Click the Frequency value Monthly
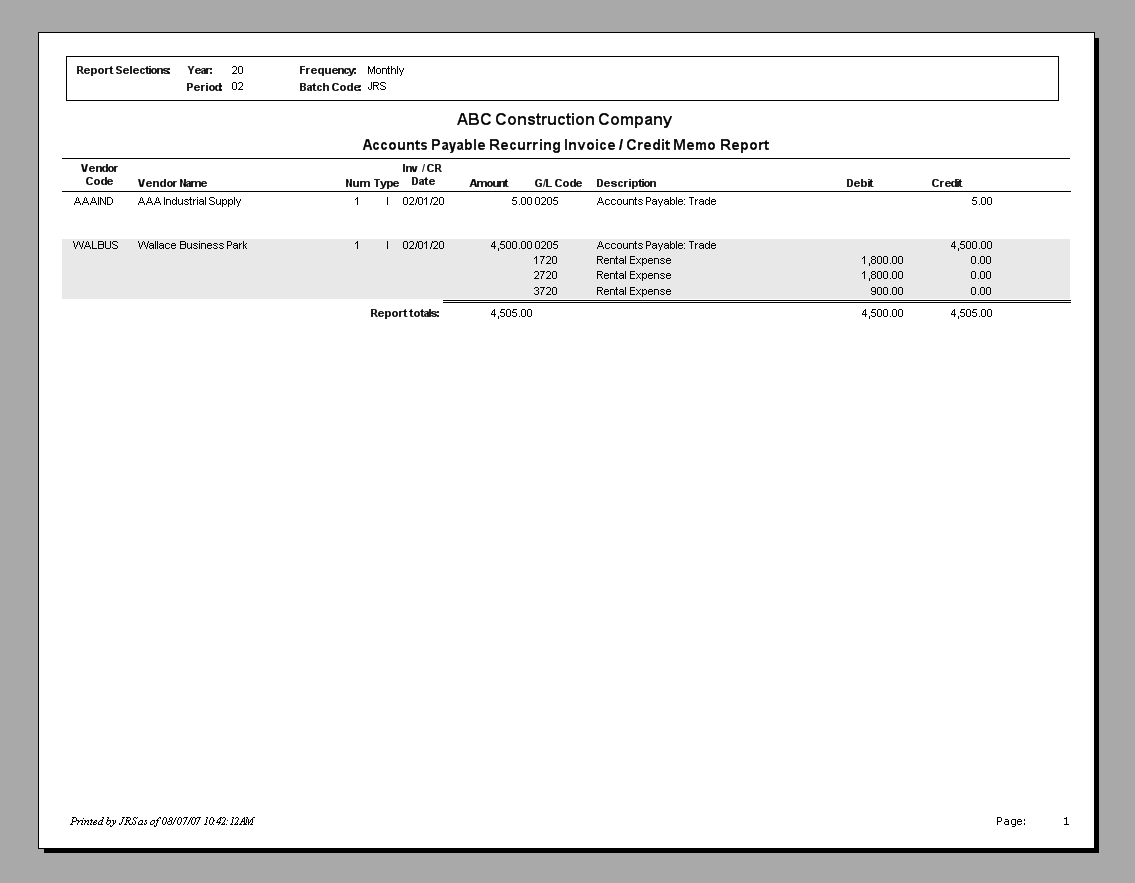This screenshot has height=883, width=1135. (x=385, y=70)
